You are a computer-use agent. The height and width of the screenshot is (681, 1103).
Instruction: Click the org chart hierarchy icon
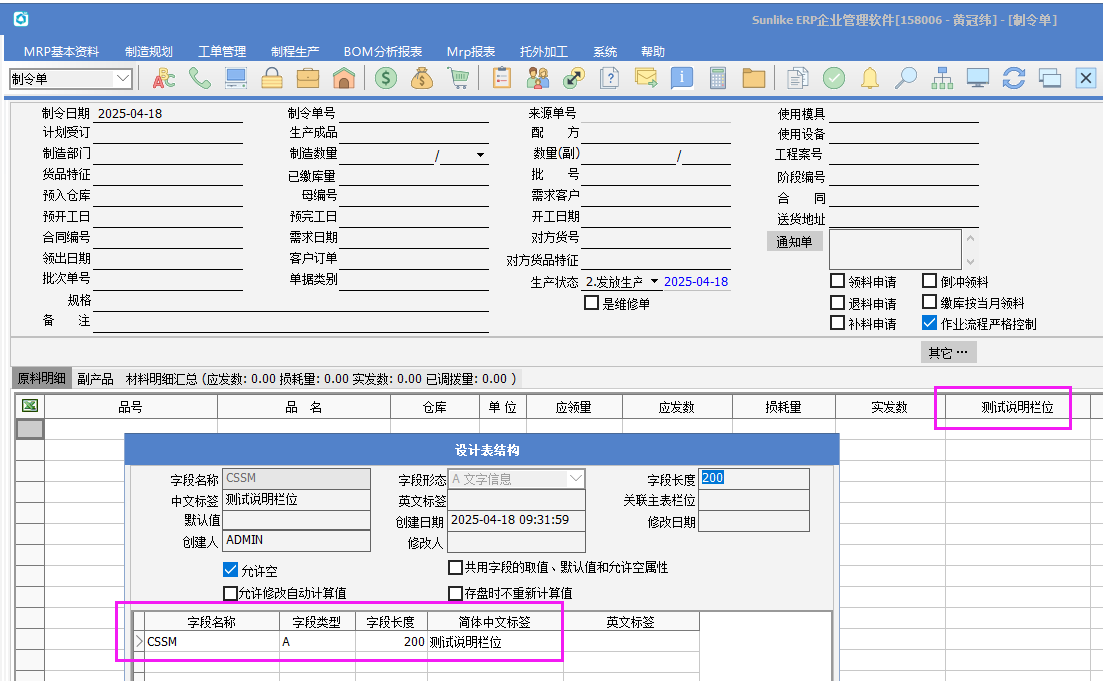point(942,78)
